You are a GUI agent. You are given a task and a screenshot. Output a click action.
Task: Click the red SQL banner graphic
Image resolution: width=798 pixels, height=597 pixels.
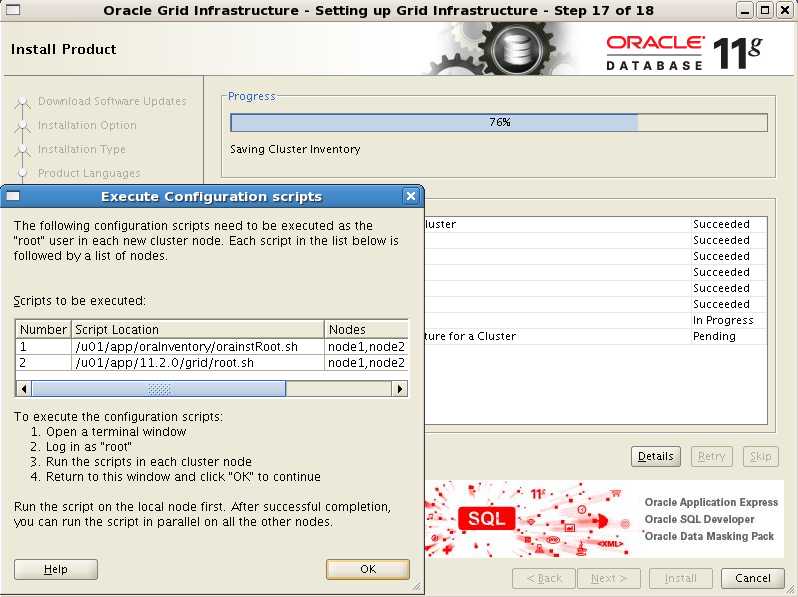click(486, 519)
